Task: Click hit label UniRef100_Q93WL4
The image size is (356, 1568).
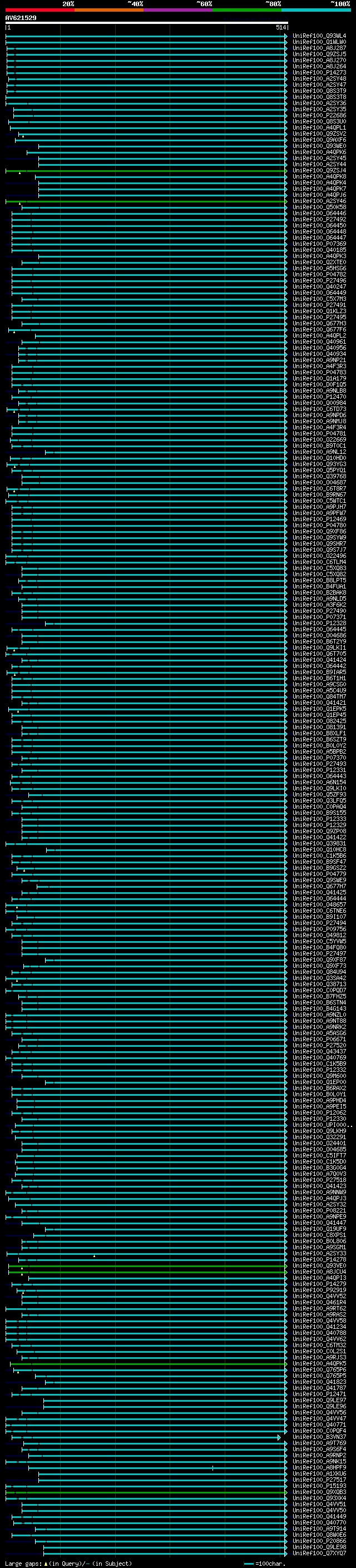Action: click(319, 36)
